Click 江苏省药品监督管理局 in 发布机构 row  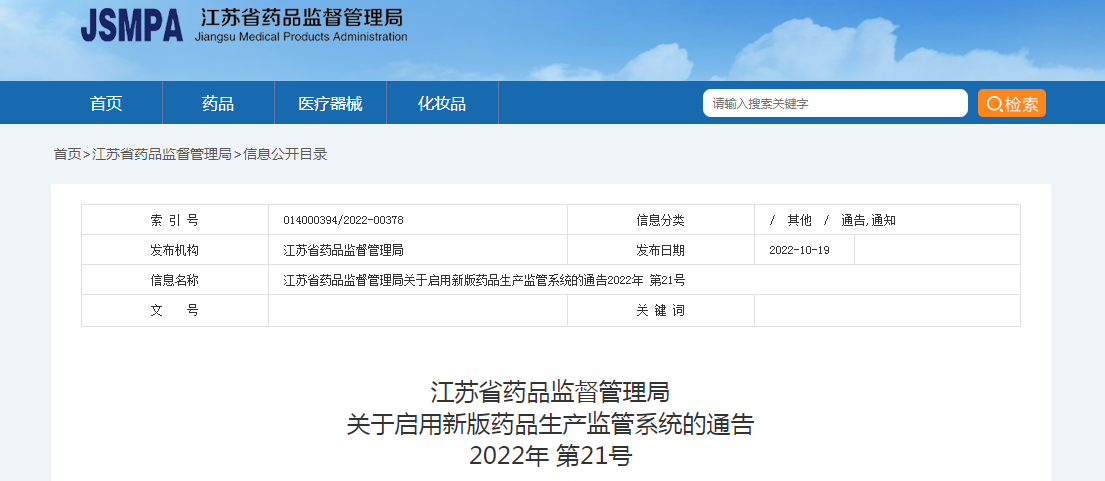point(343,250)
